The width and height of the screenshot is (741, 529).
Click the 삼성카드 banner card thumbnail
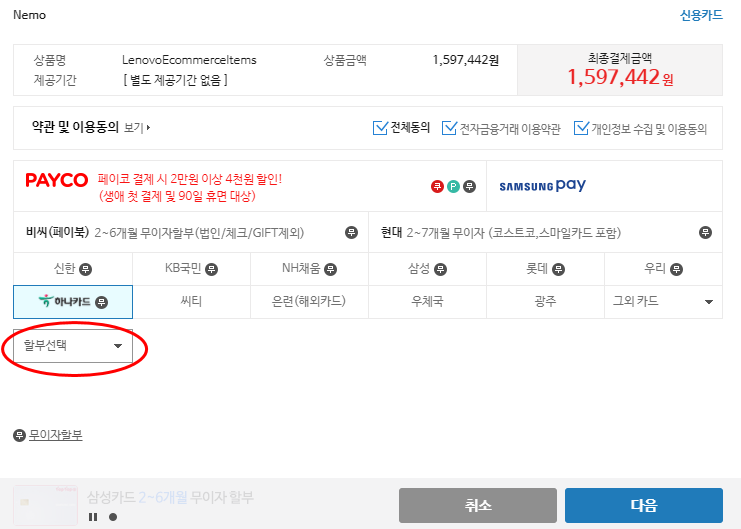point(45,505)
